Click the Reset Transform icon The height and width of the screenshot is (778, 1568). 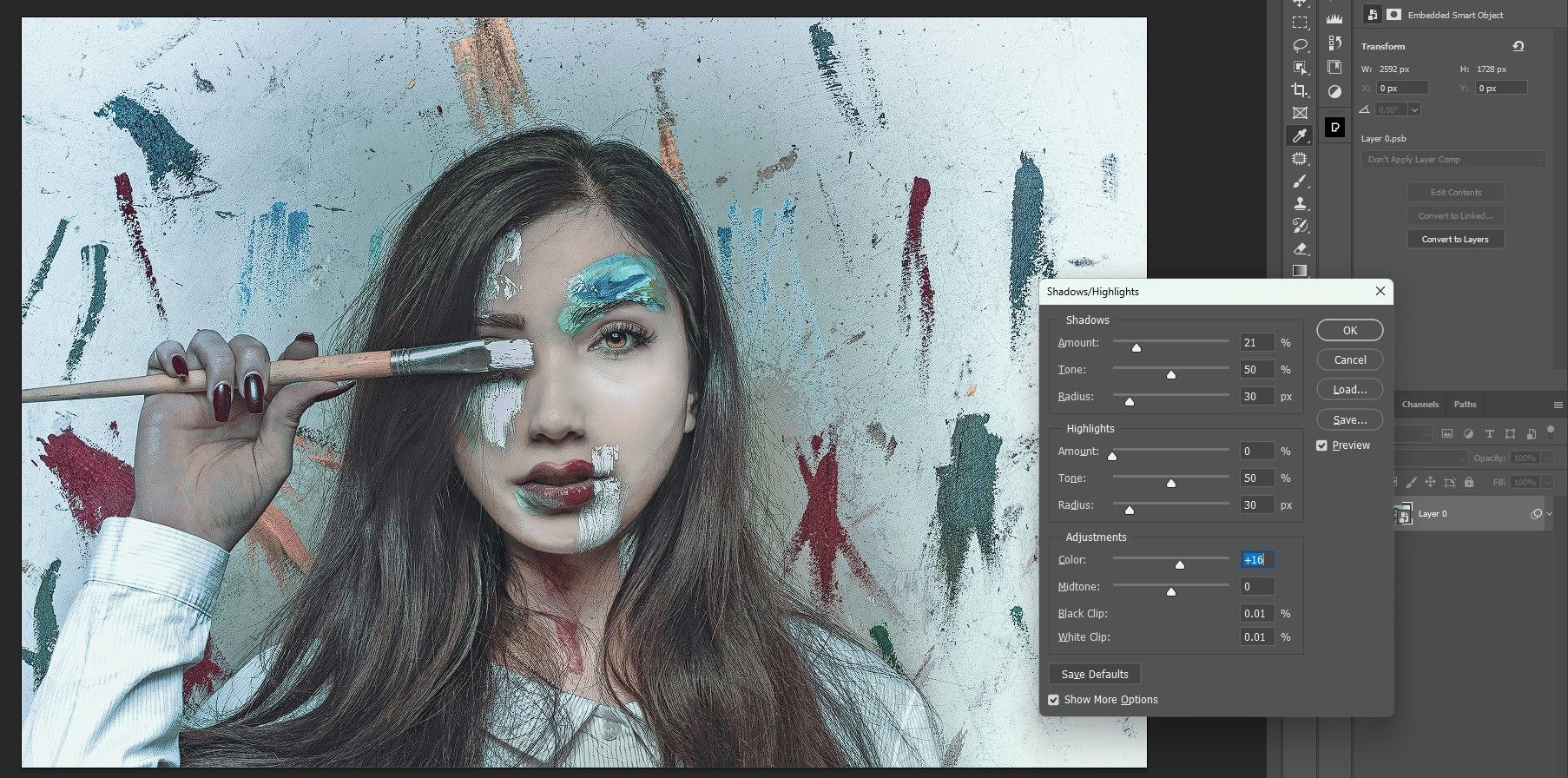1518,46
